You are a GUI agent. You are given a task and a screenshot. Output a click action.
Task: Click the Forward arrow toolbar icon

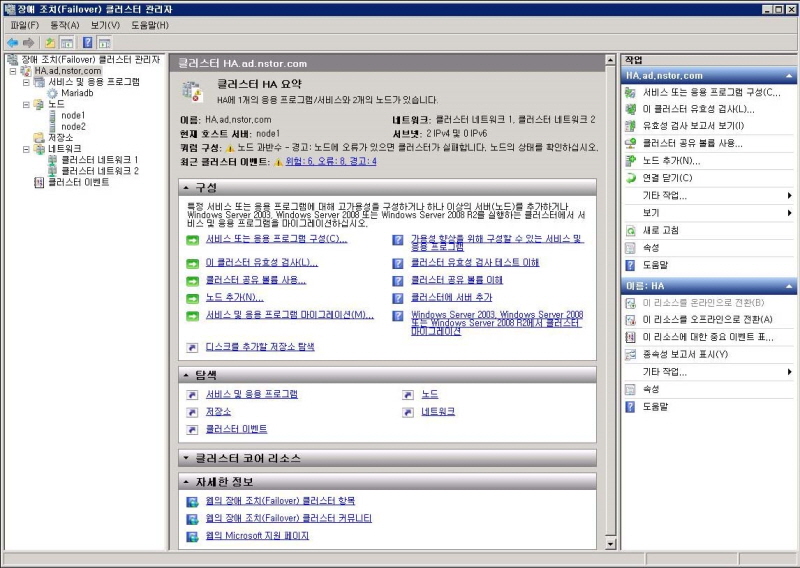29,43
